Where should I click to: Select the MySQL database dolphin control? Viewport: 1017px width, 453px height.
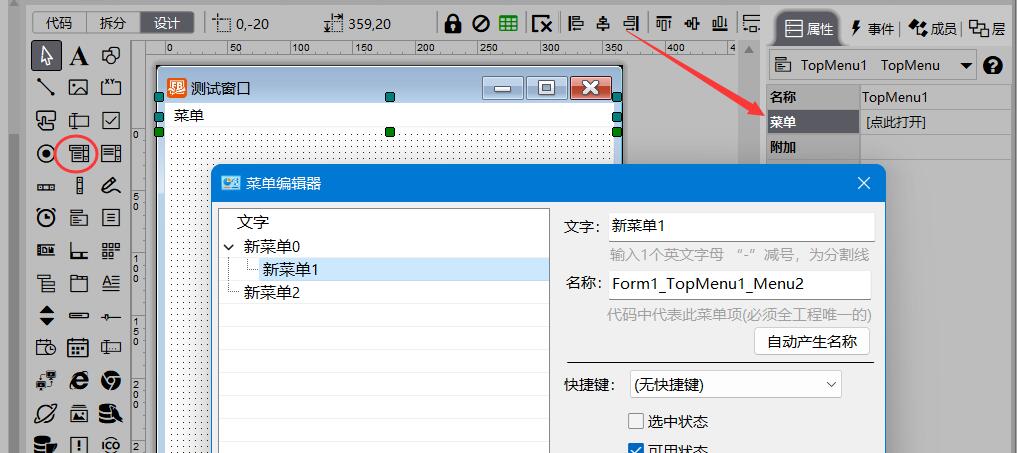pyautogui.click(x=111, y=413)
